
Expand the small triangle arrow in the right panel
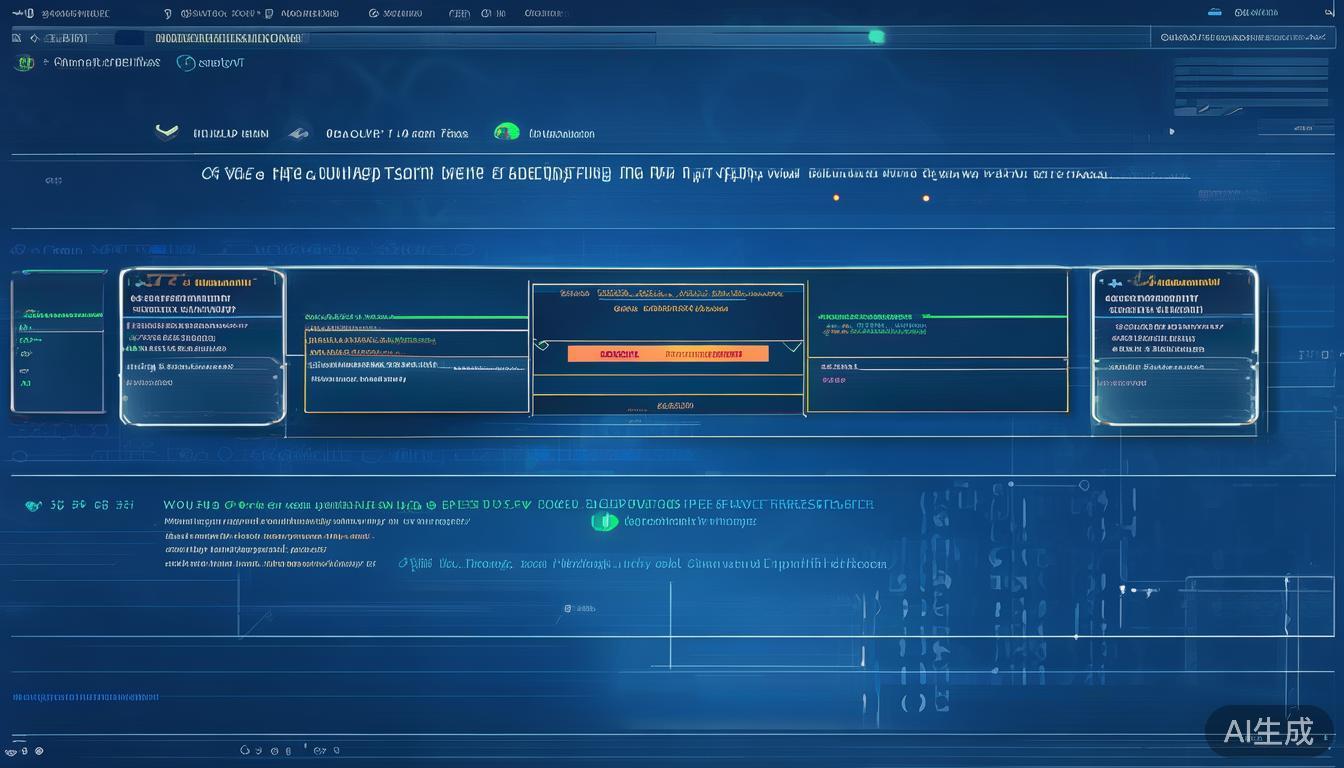pyautogui.click(x=1172, y=131)
